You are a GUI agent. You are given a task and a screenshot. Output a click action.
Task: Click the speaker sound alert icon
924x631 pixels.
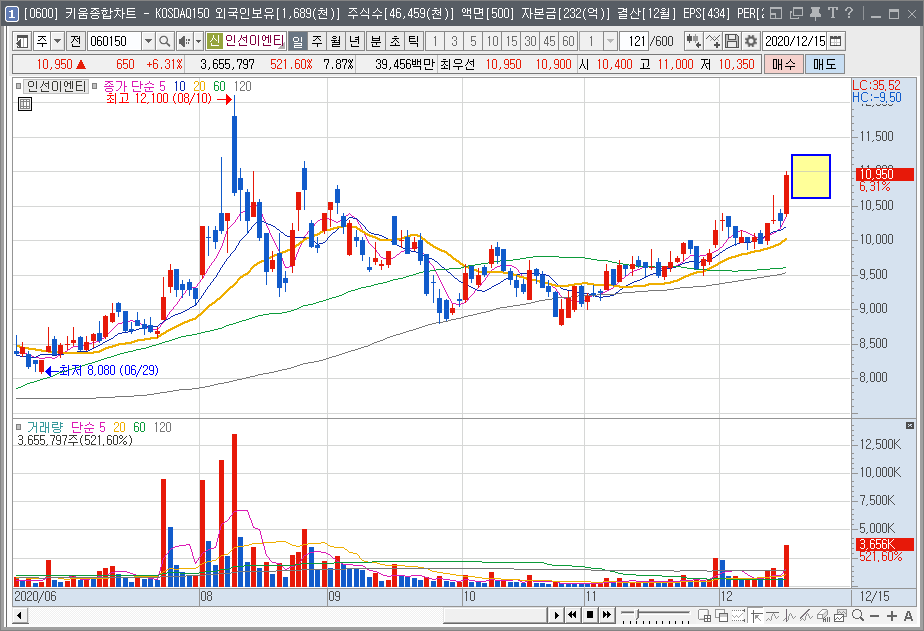click(x=184, y=41)
